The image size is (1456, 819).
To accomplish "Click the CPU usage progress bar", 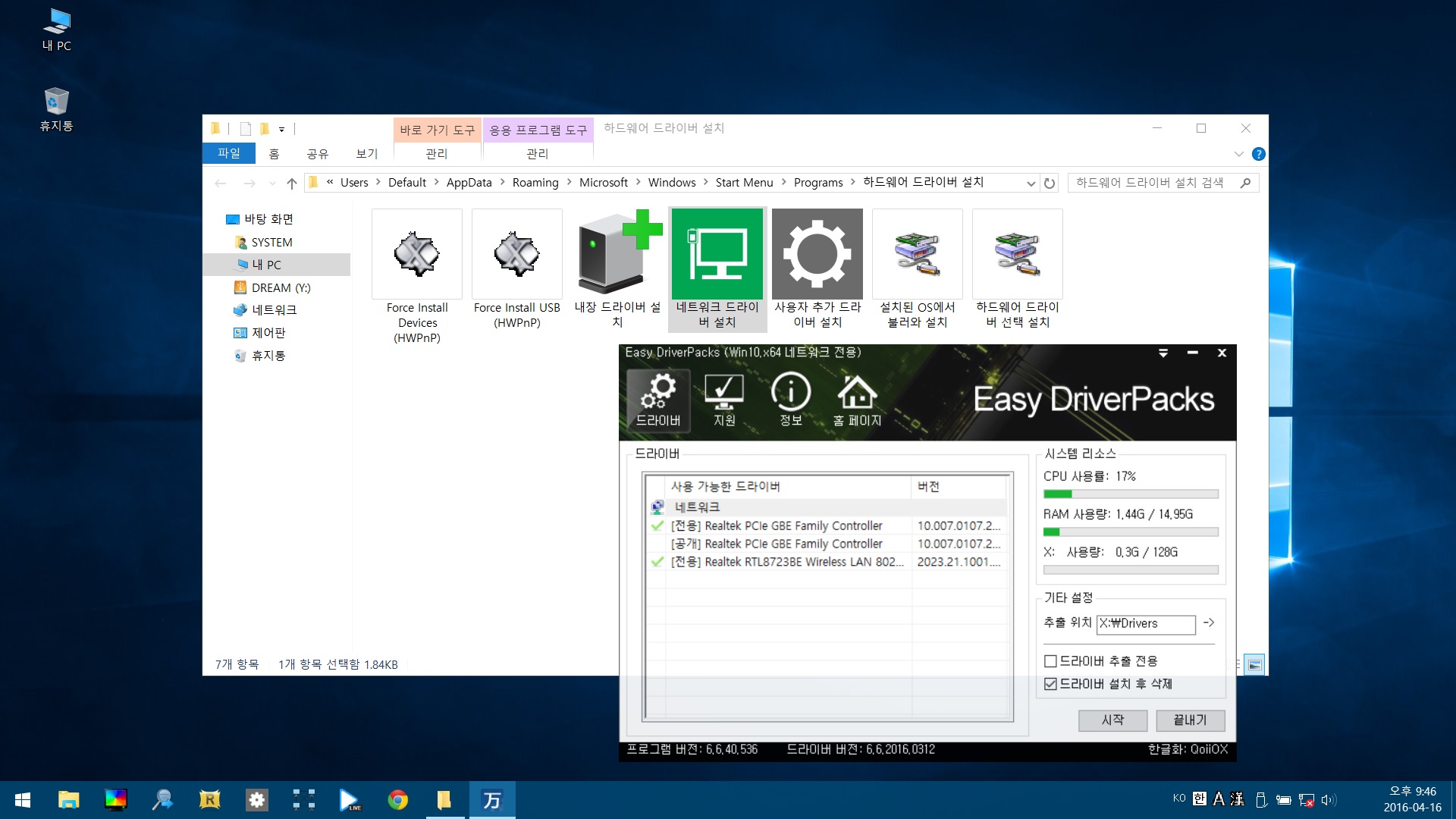I will [x=1131, y=494].
